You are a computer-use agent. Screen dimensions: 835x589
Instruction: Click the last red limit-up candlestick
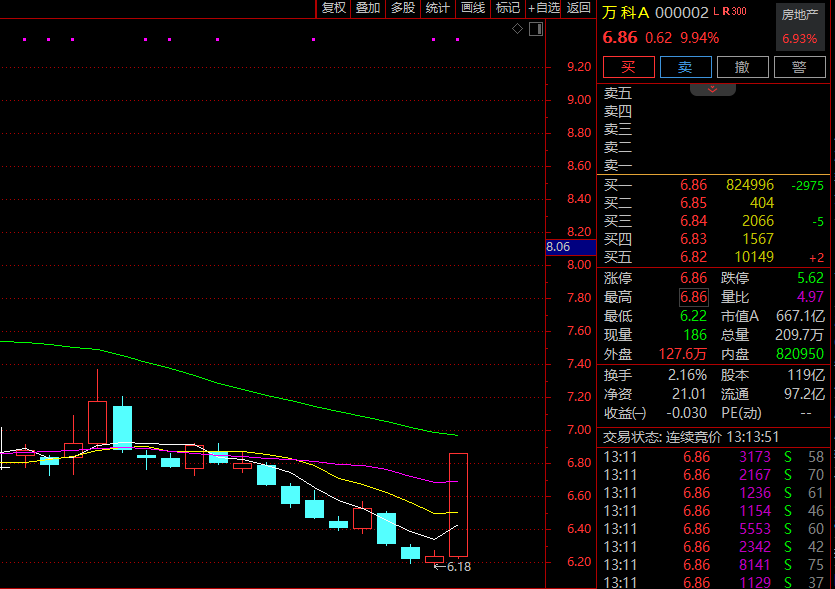pos(459,505)
